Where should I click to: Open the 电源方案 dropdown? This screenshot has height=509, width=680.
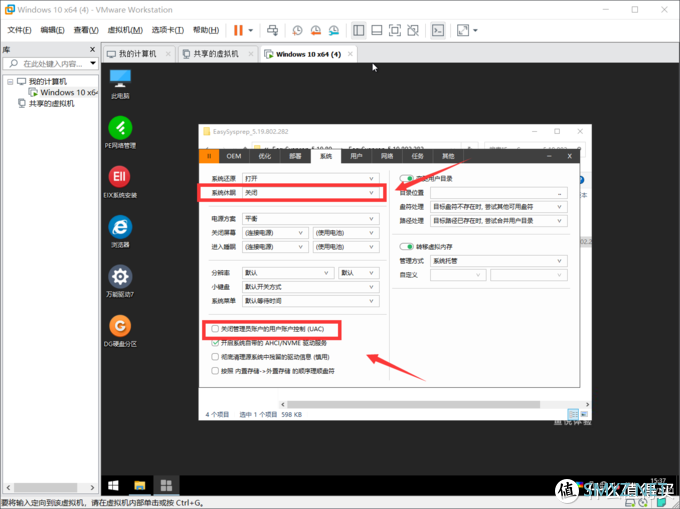311,219
